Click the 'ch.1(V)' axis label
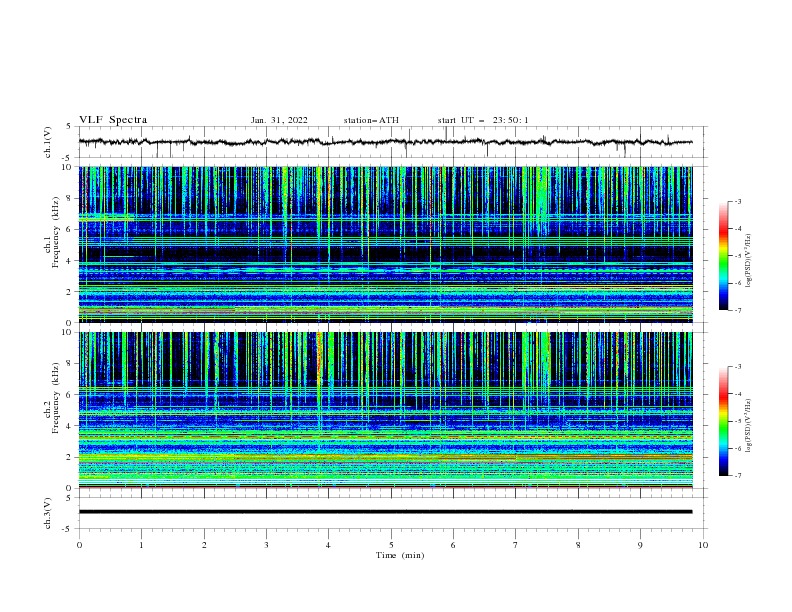The width and height of the screenshot is (792, 612). (48, 142)
